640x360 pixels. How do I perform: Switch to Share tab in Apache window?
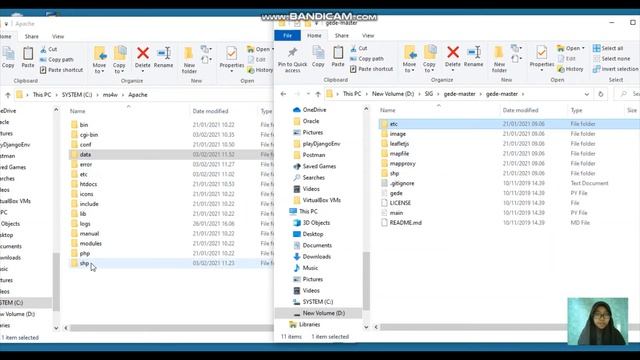31,36
